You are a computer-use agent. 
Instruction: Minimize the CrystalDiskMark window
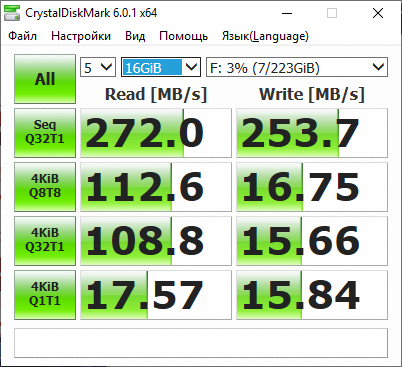click(287, 13)
